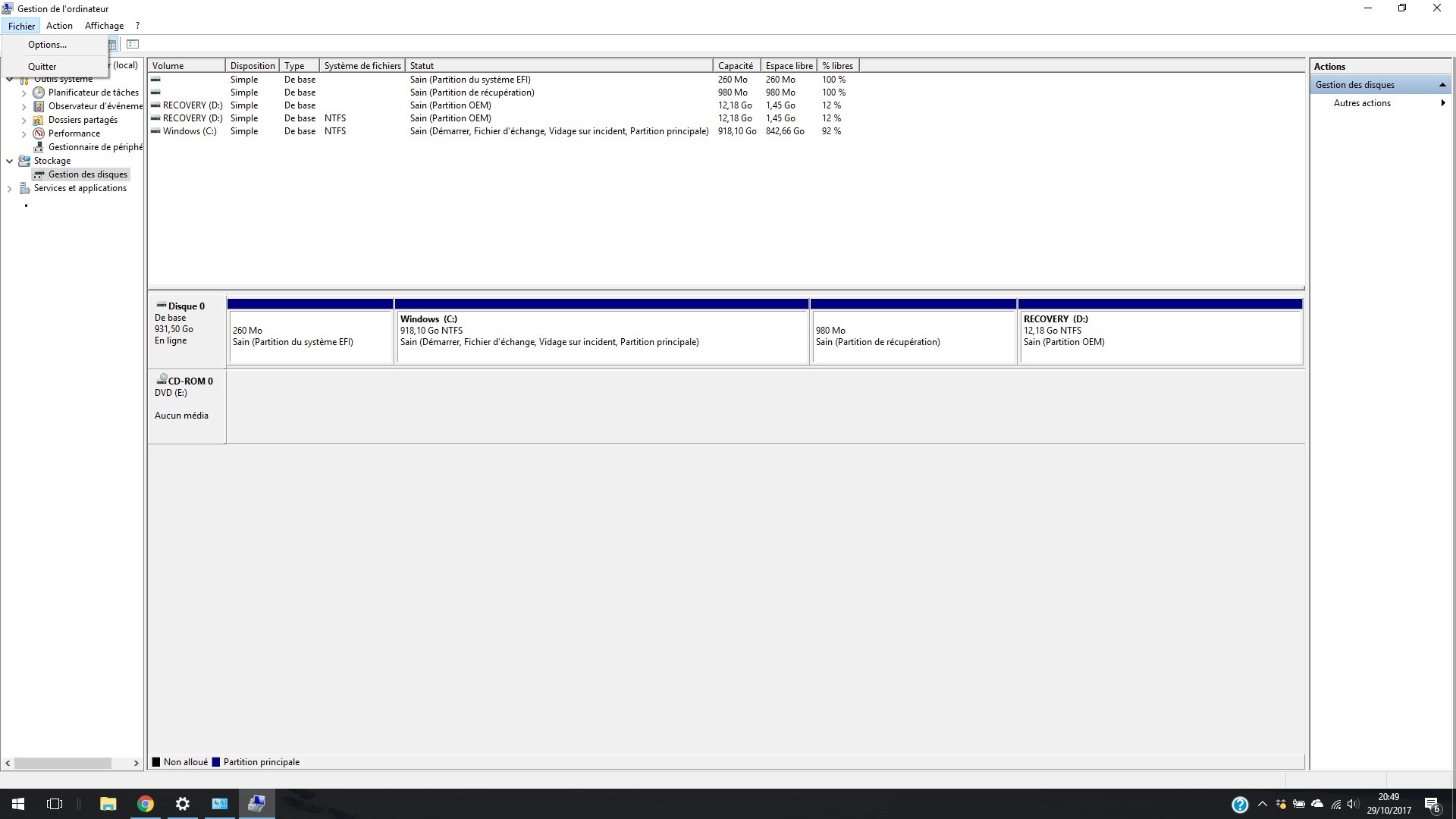
Task: Select the Windows (C:) volume drive icon
Action: (155, 131)
